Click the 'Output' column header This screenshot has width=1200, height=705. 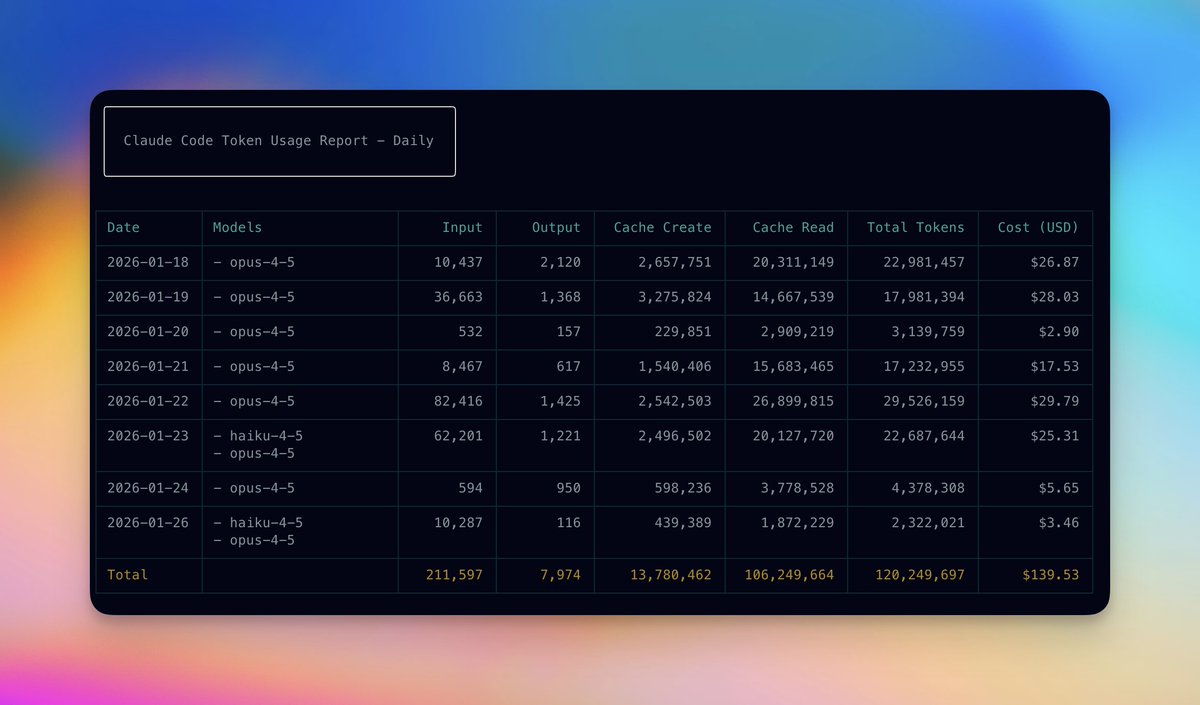pyautogui.click(x=556, y=228)
